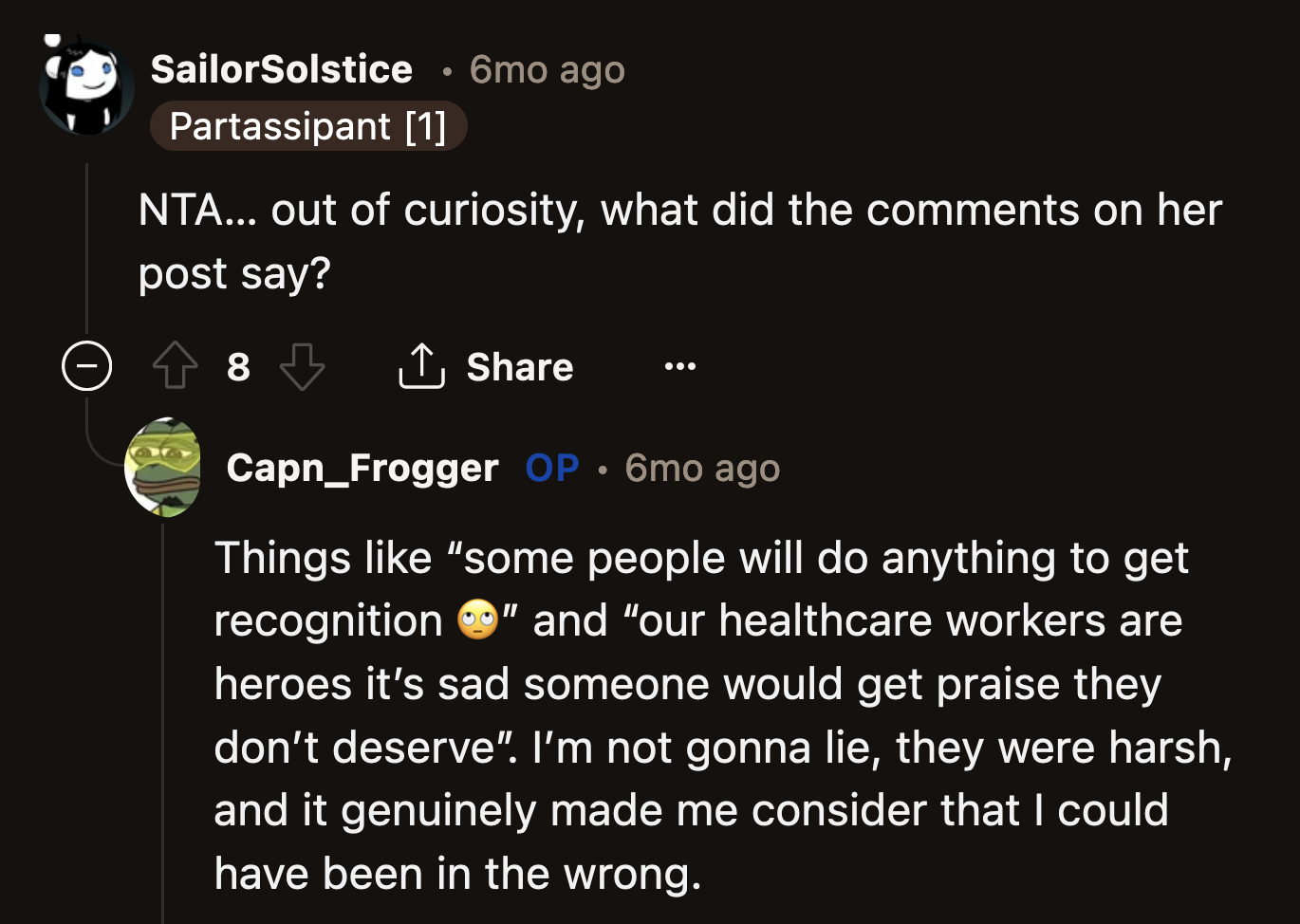Click the vote score number 8

238,366
